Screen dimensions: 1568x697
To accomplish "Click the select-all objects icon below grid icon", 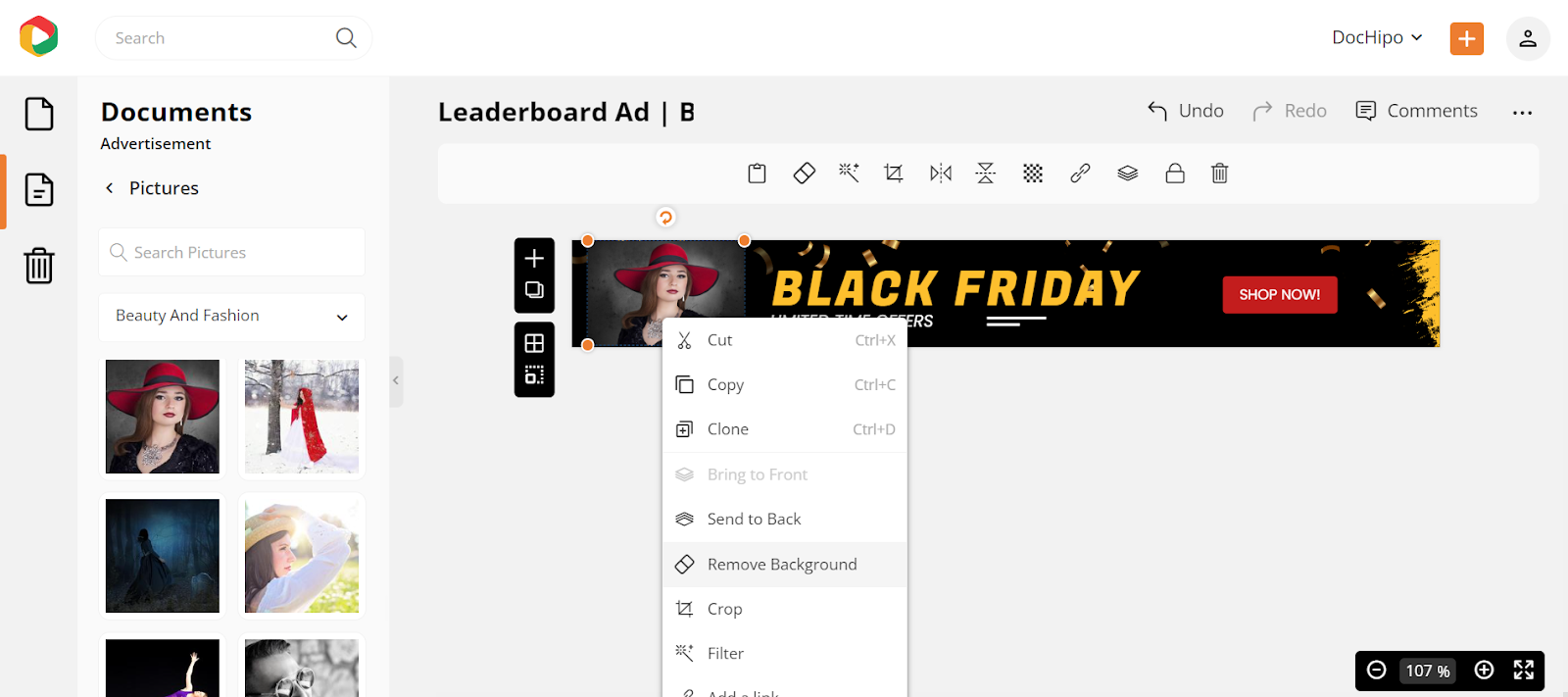I will click(534, 374).
